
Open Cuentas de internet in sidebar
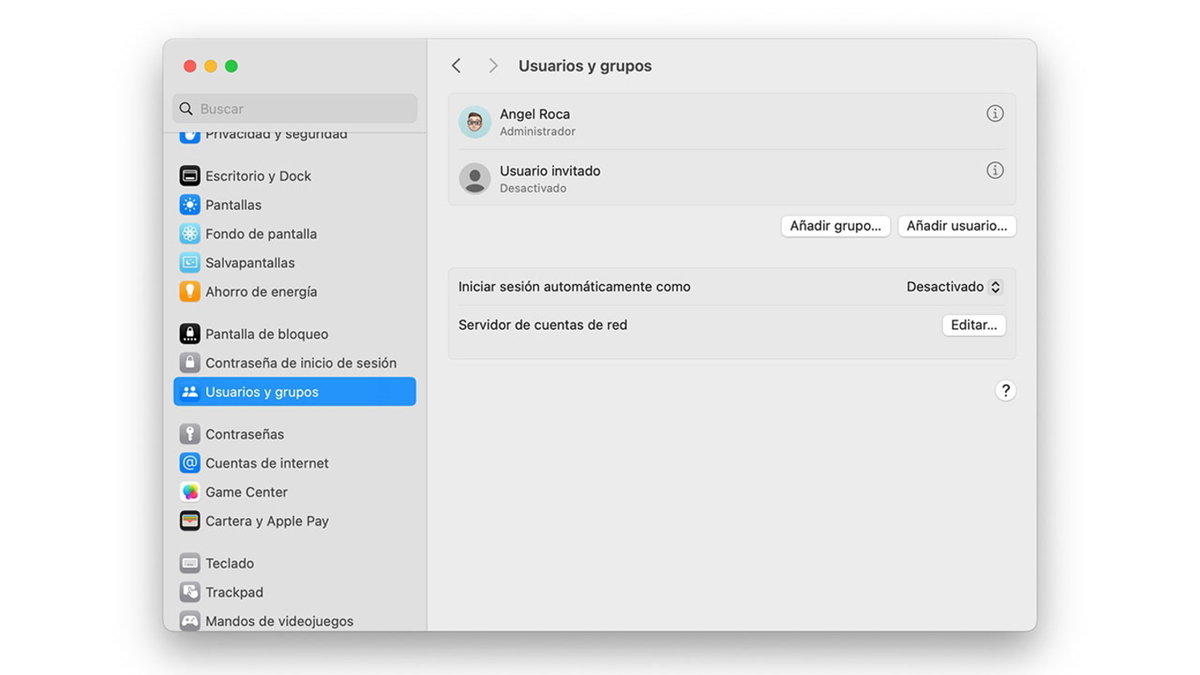(x=266, y=463)
